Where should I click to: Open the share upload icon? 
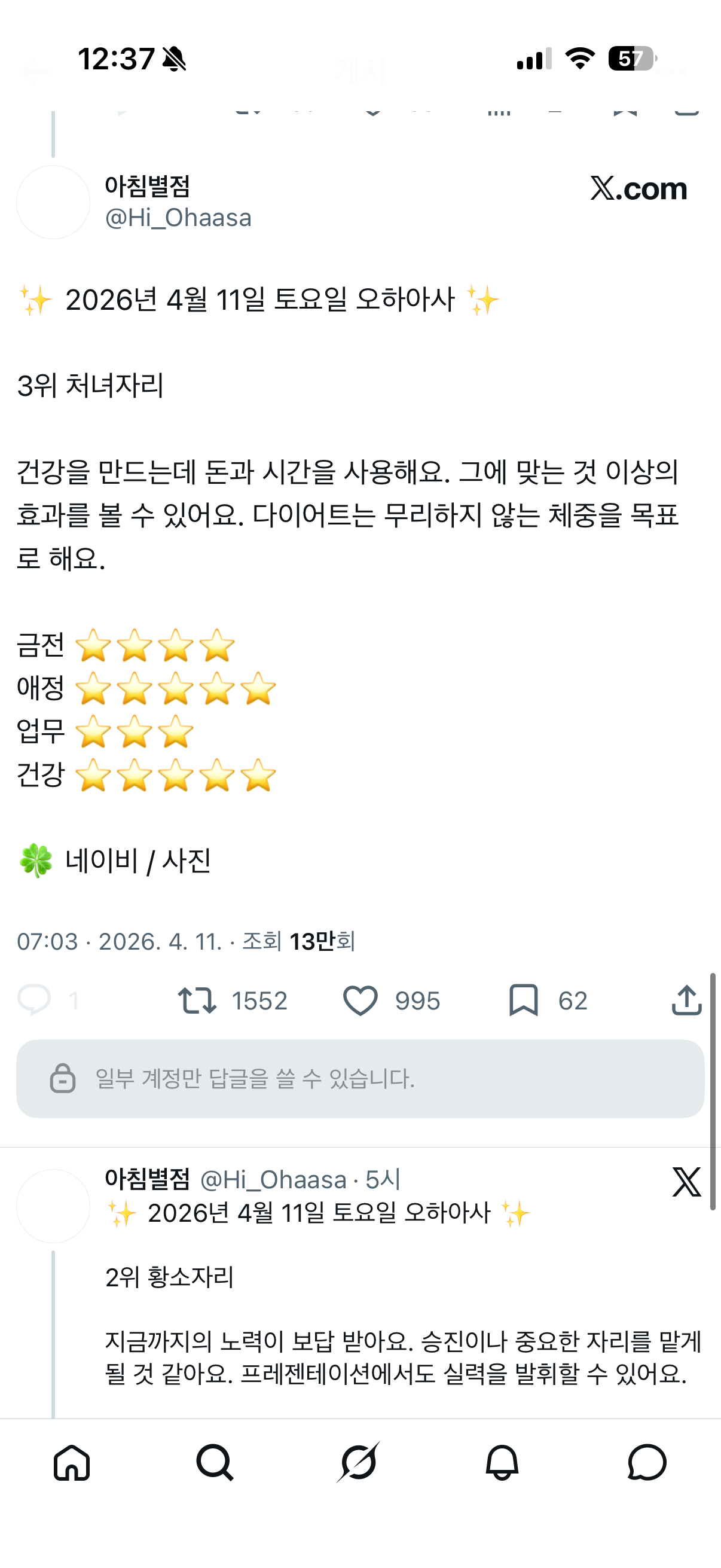[x=686, y=1000]
